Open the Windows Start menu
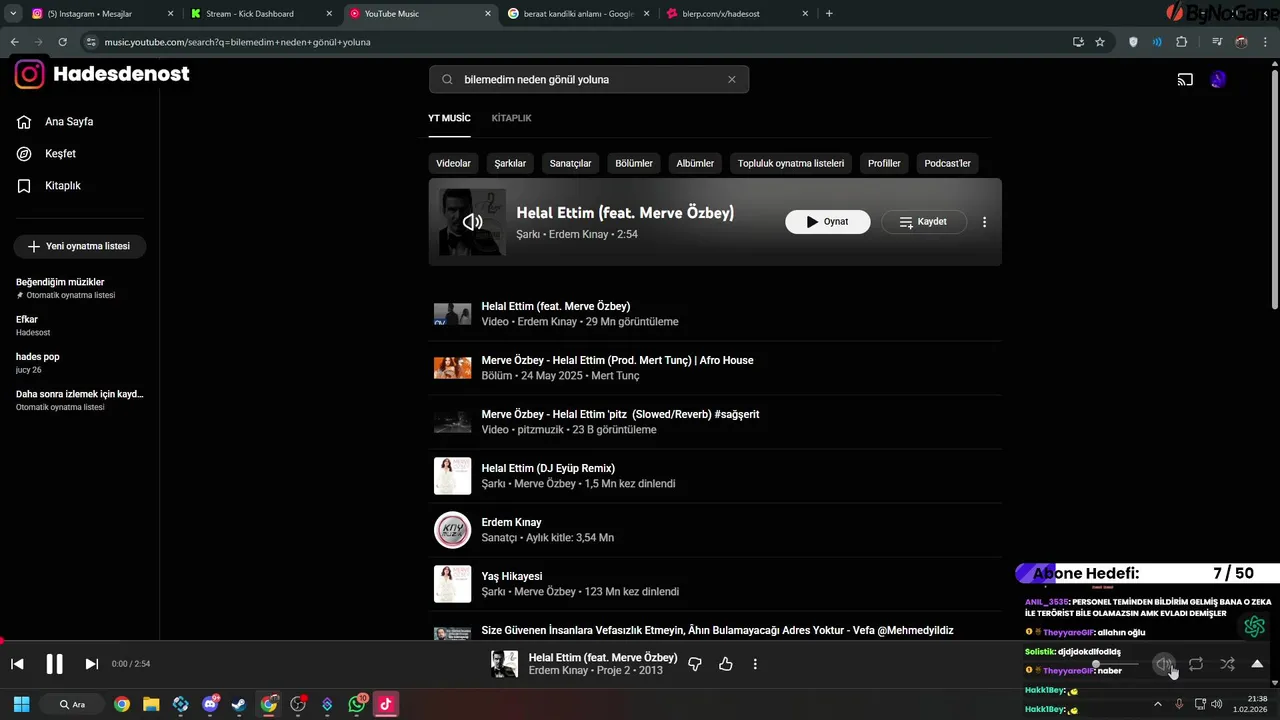 (x=21, y=704)
